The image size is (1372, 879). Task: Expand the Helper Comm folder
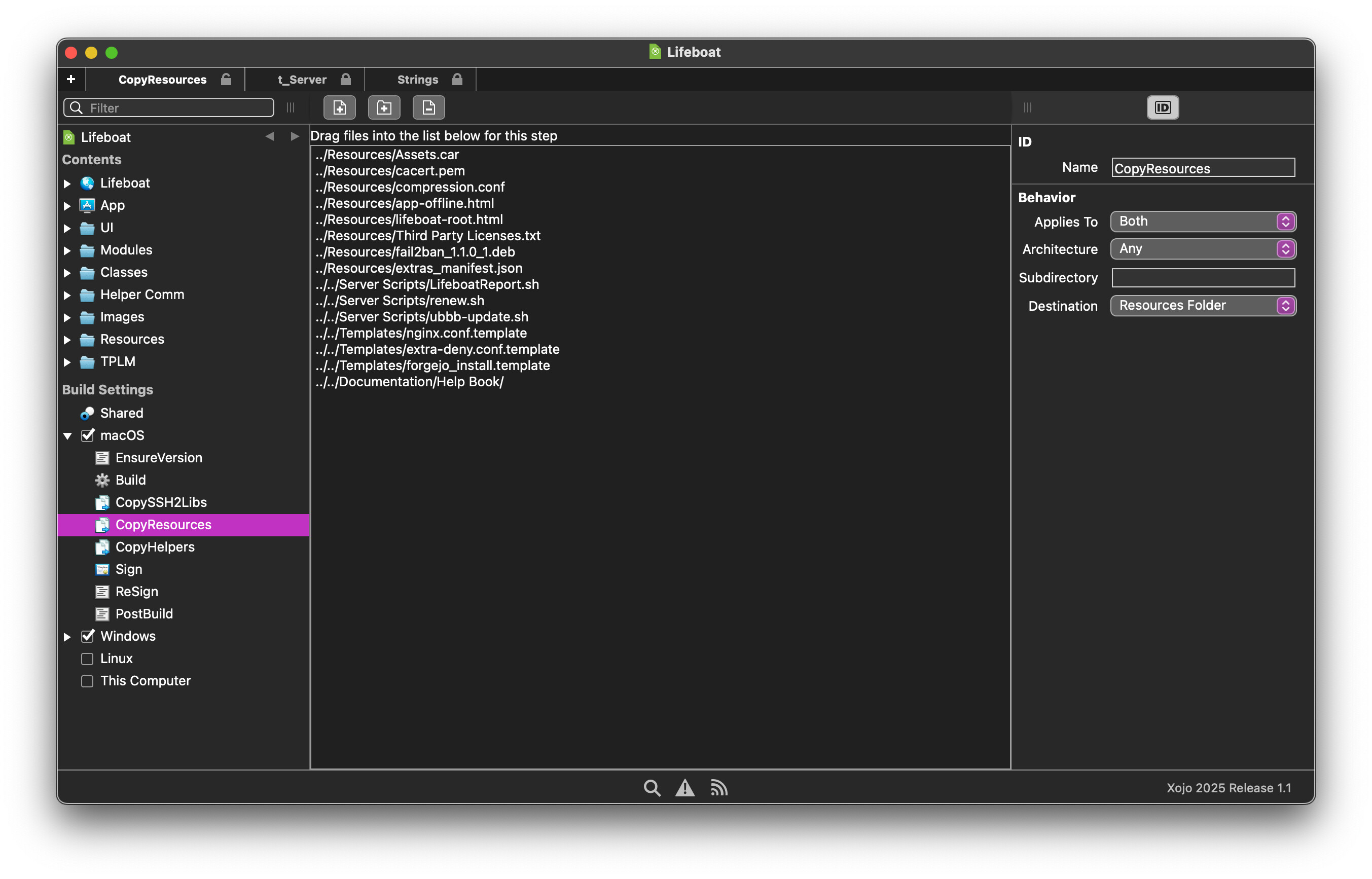point(67,295)
